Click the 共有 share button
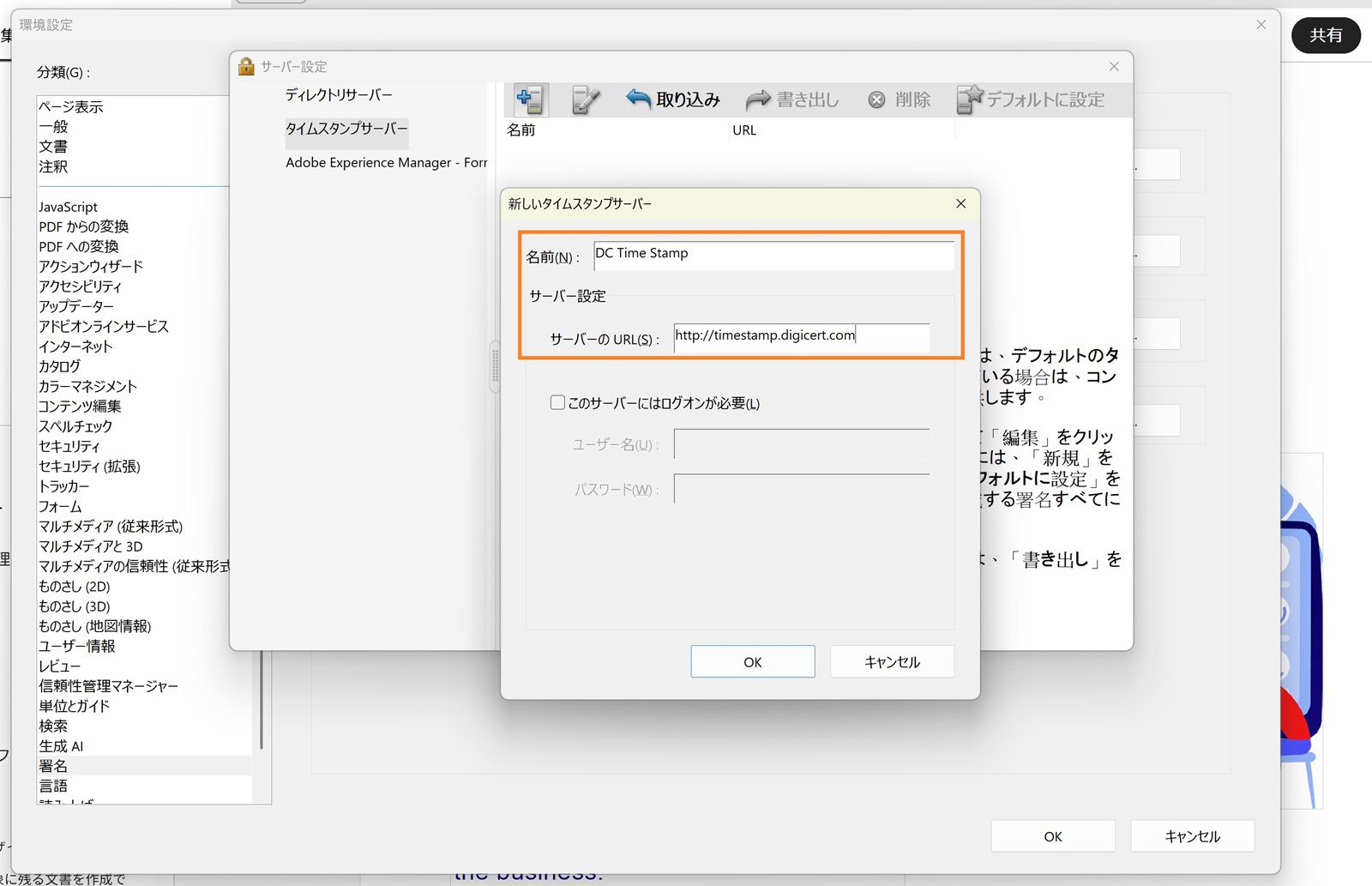 1326,35
